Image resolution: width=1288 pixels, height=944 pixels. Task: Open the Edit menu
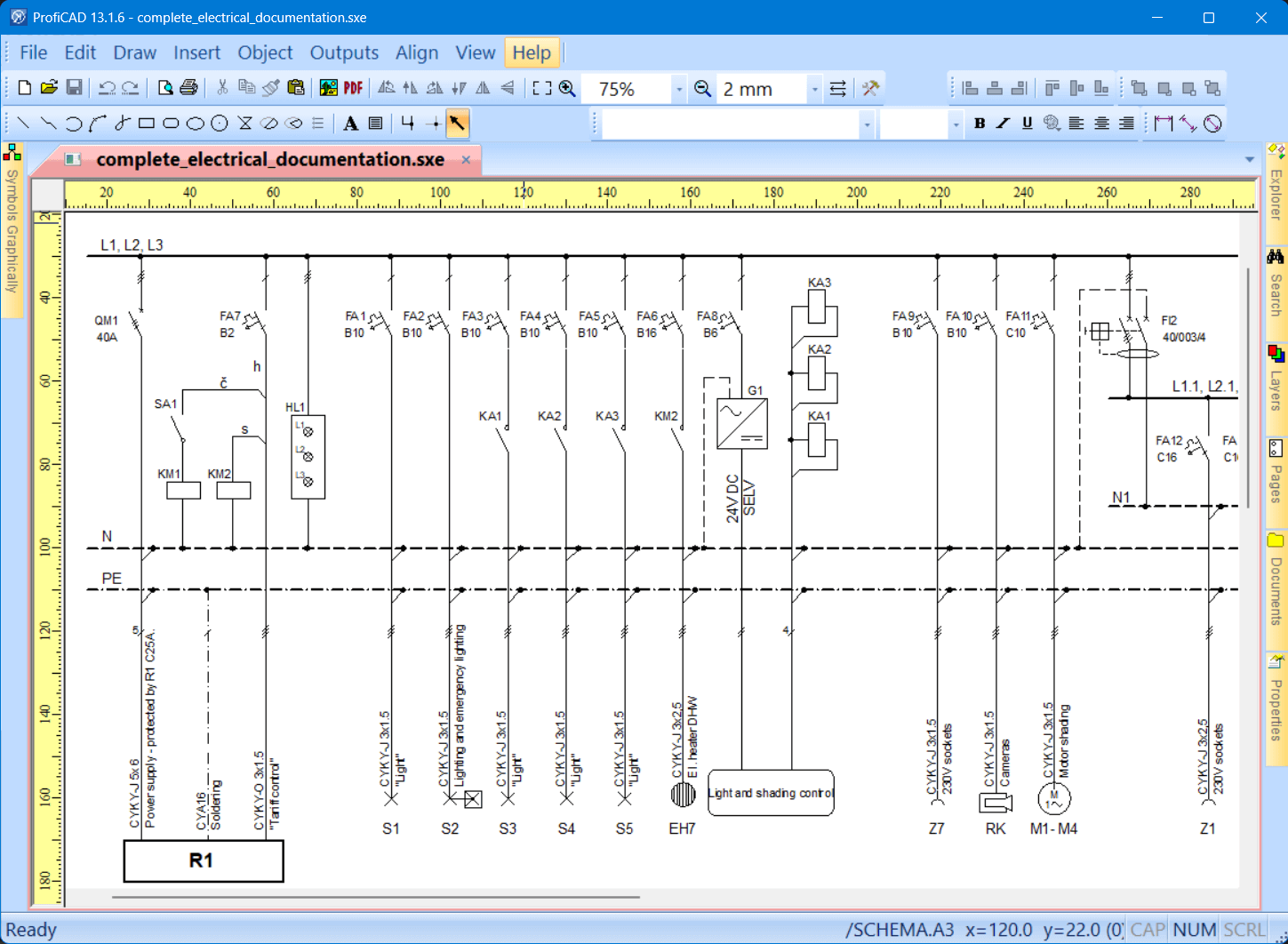(80, 52)
